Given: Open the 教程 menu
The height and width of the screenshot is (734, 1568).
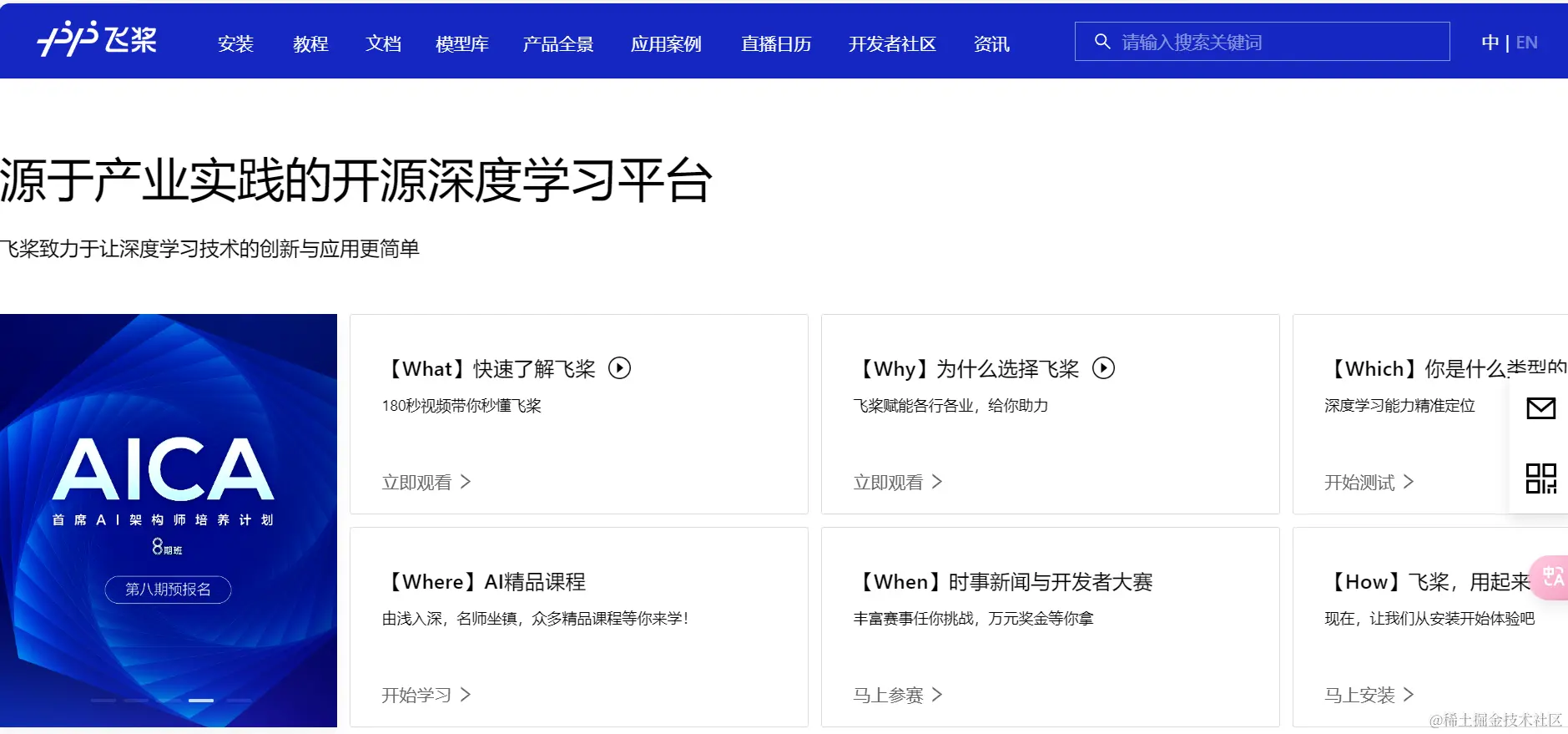Looking at the screenshot, I should pos(310,43).
